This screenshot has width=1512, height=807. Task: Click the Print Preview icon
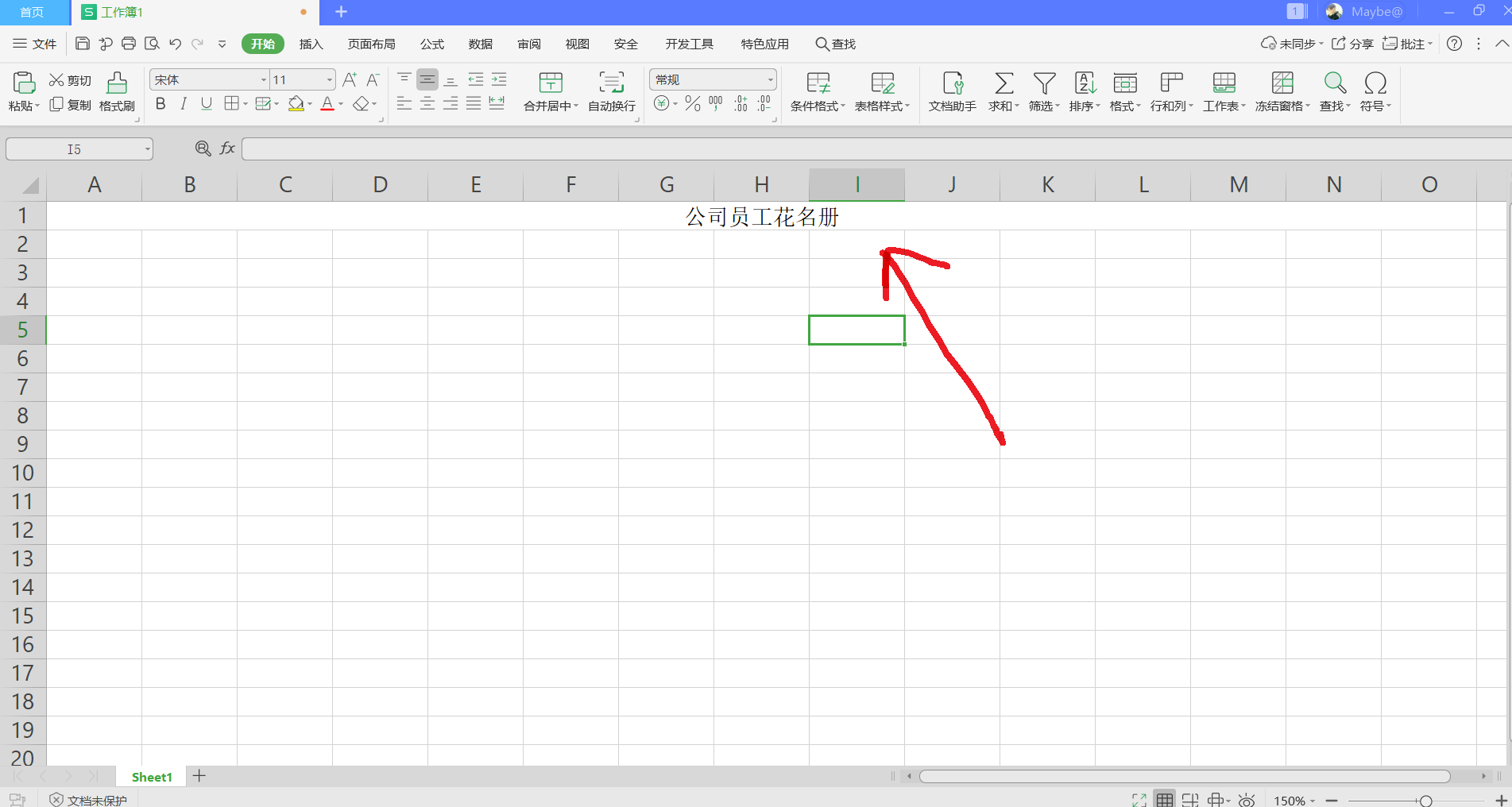point(152,44)
